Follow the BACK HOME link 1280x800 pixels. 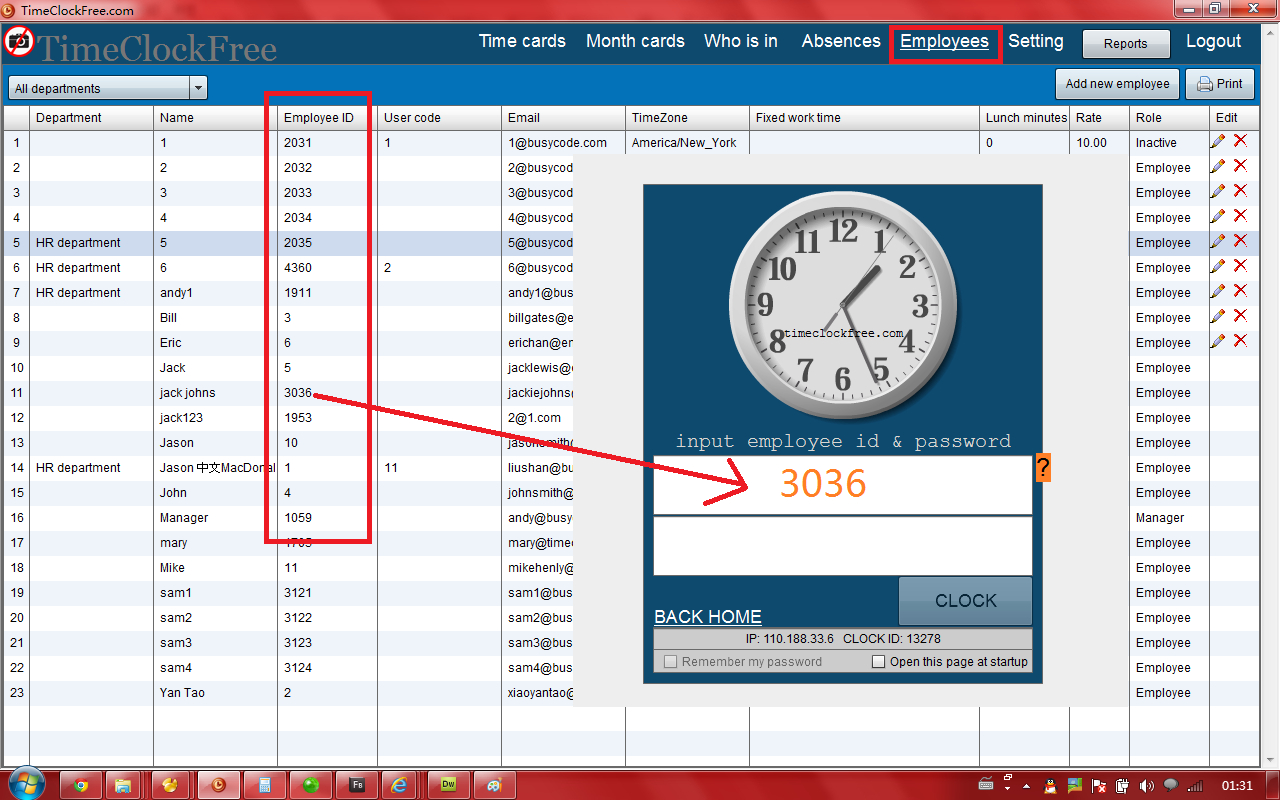(x=708, y=617)
